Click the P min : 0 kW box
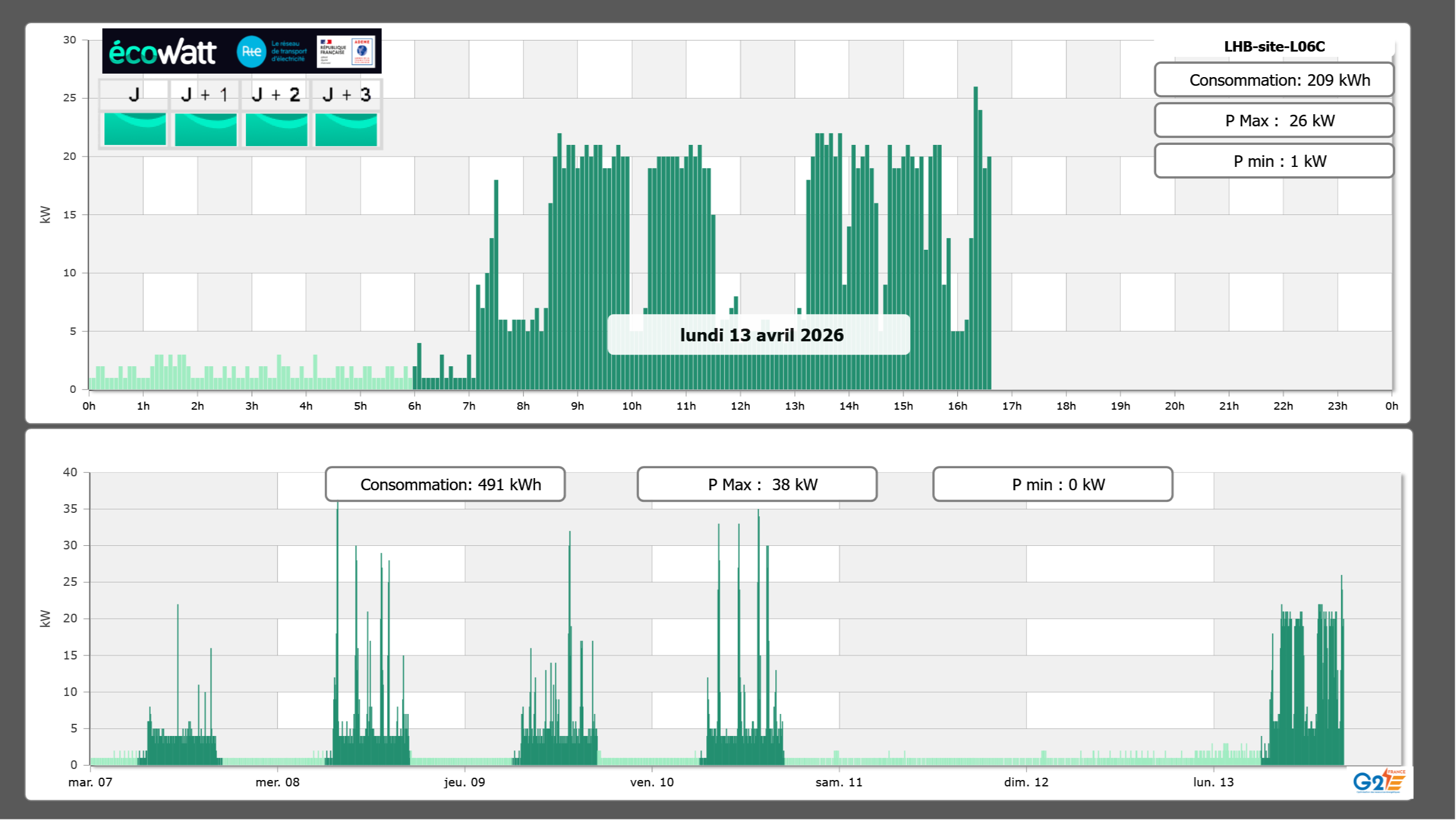This screenshot has height=820, width=1456. coord(1052,484)
